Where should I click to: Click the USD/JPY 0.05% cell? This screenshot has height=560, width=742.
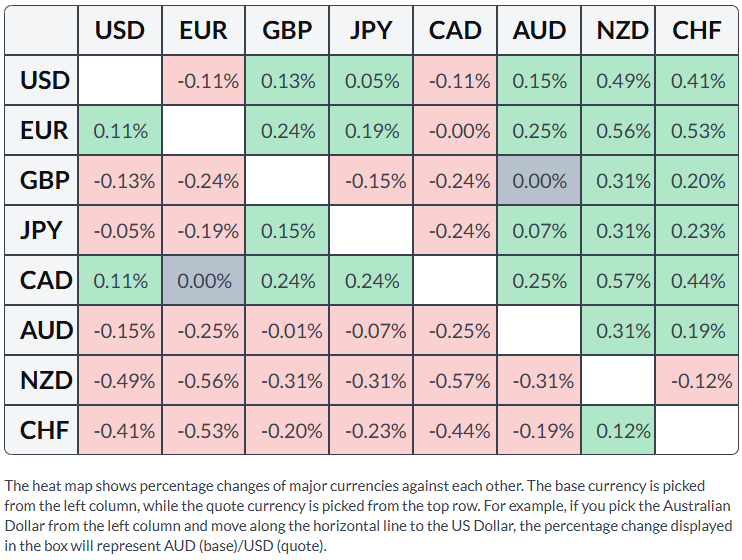[x=371, y=80]
